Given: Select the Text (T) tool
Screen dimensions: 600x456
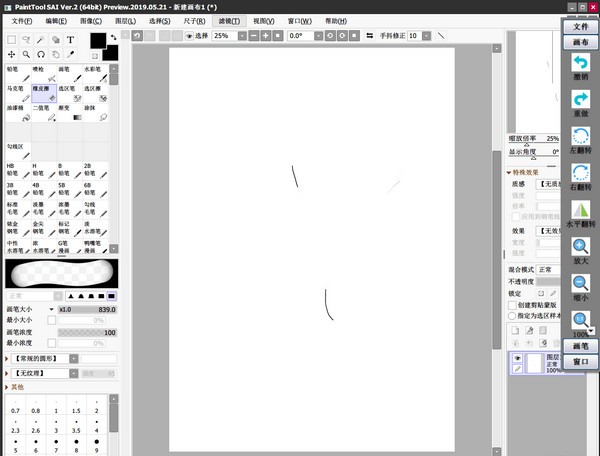Looking at the screenshot, I should [x=70, y=40].
